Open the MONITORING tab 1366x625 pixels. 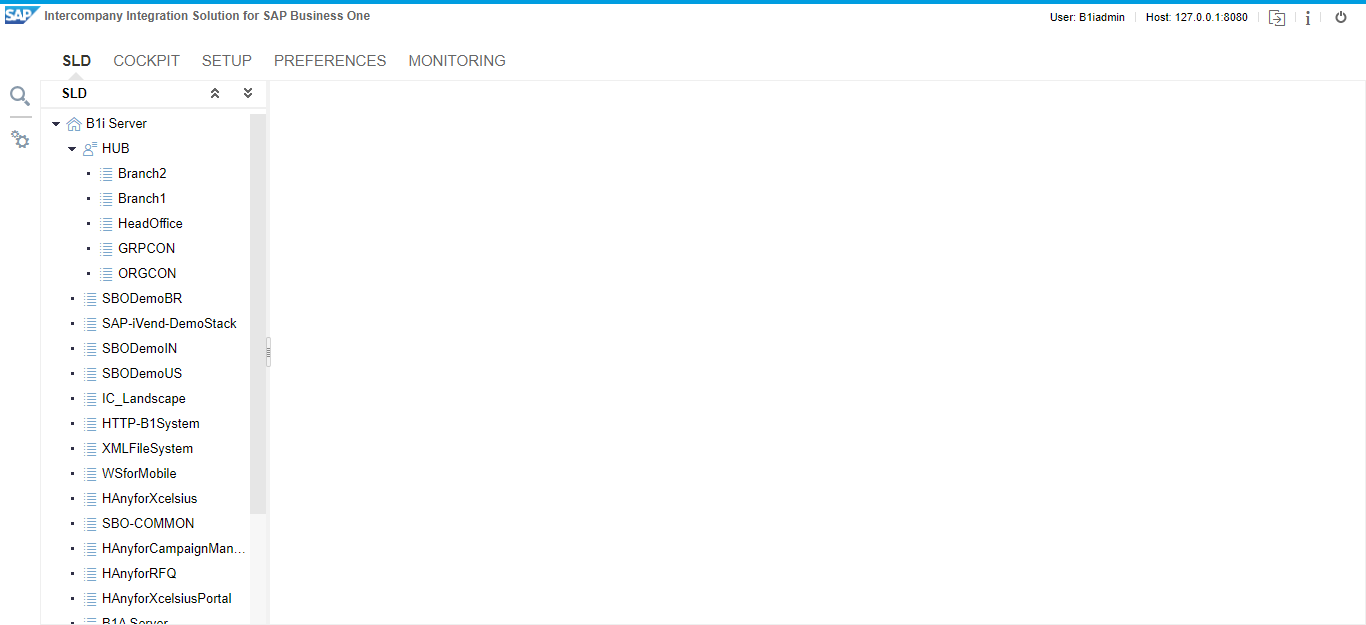[457, 61]
